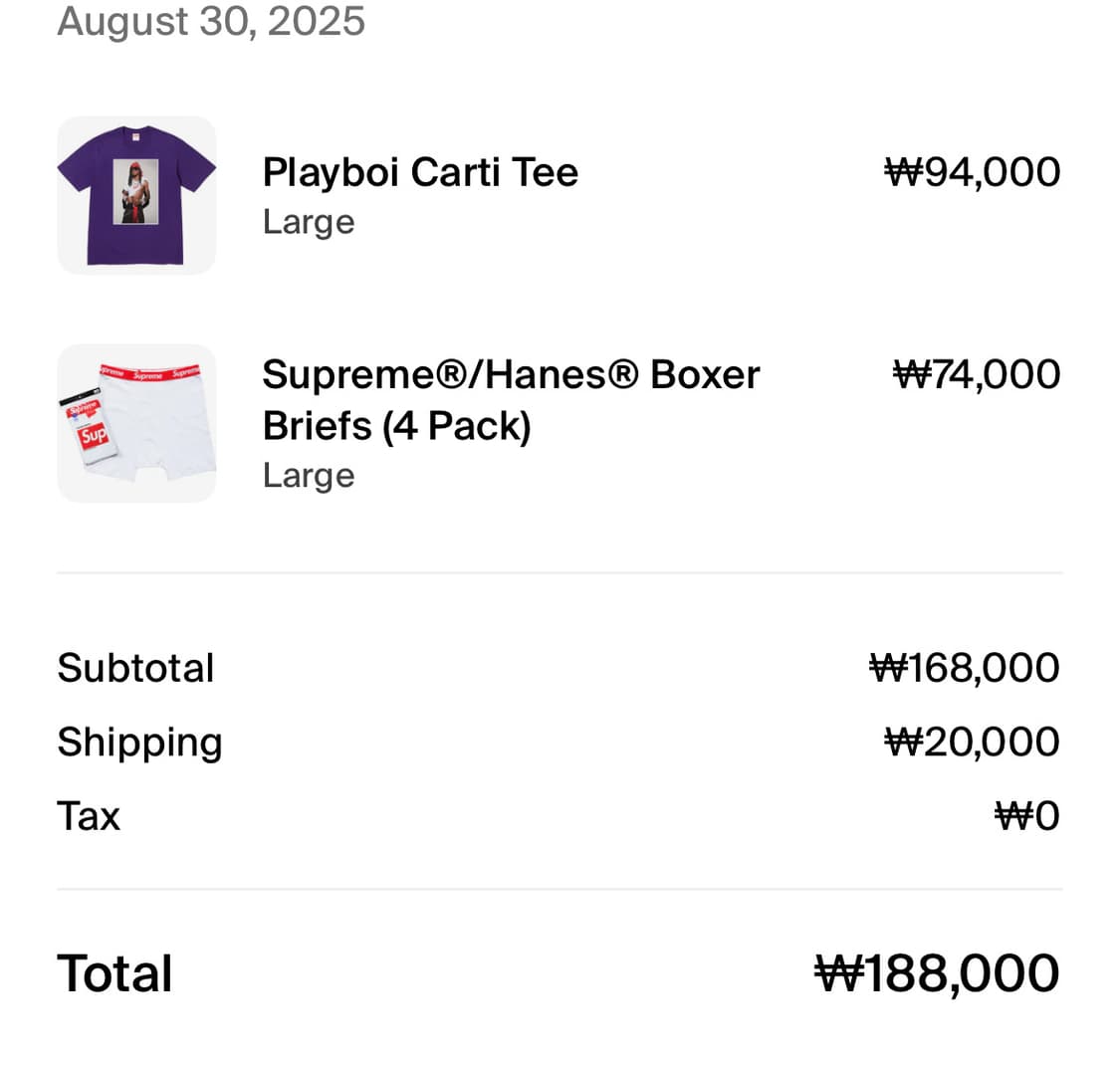Click the ₩168,000 subtotal amount

pyautogui.click(x=965, y=668)
